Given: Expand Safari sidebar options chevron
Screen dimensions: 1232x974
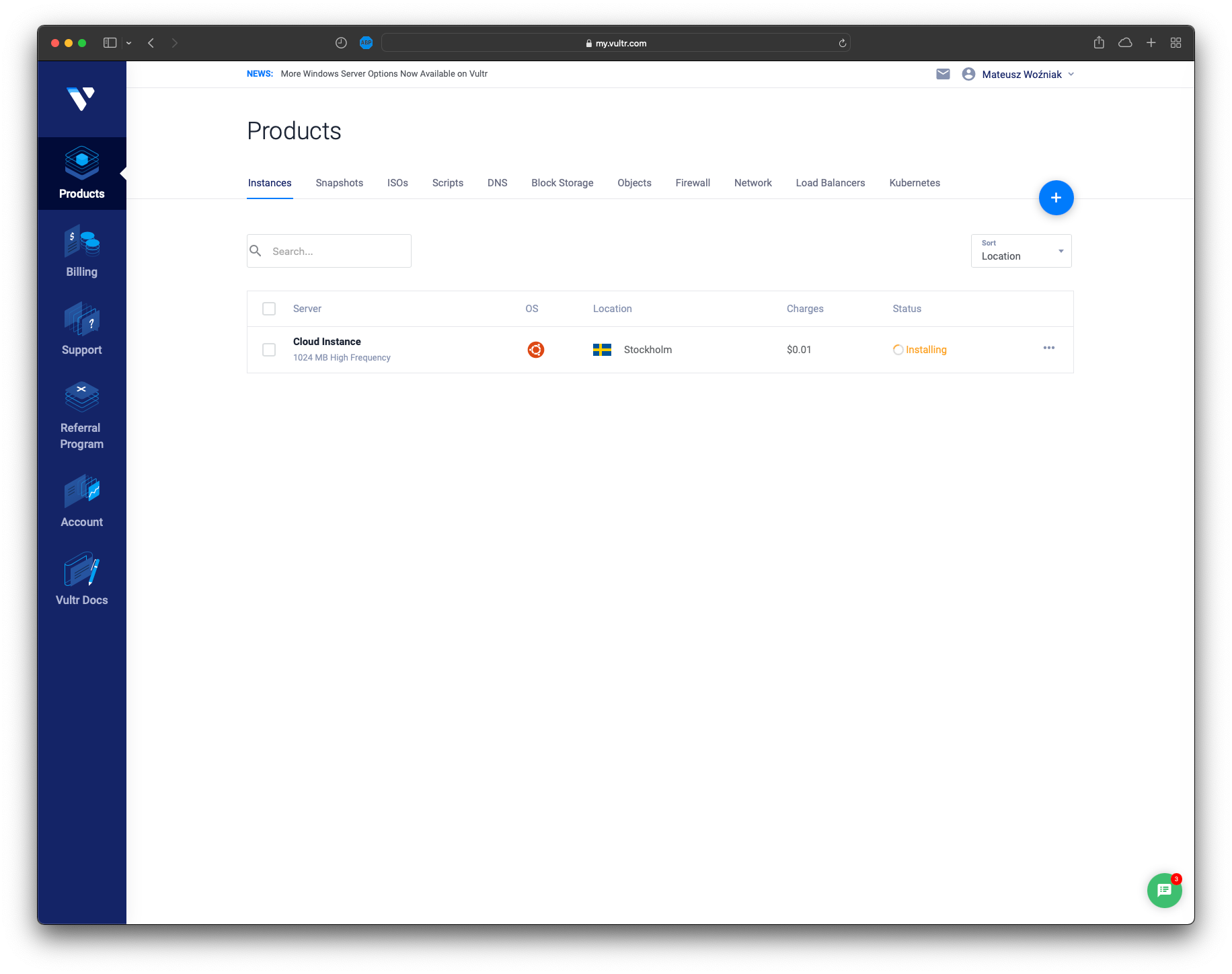Looking at the screenshot, I should tap(128, 43).
